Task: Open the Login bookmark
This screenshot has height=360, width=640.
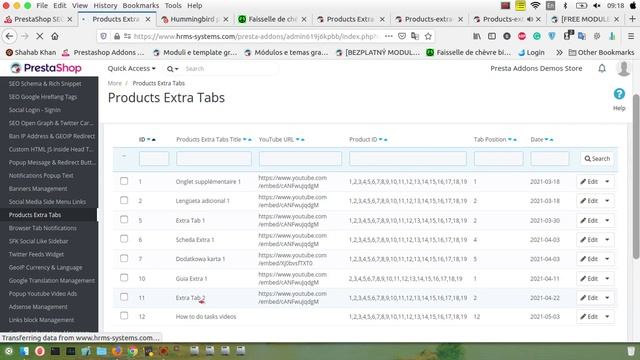Action: pyautogui.click(x=531, y=52)
